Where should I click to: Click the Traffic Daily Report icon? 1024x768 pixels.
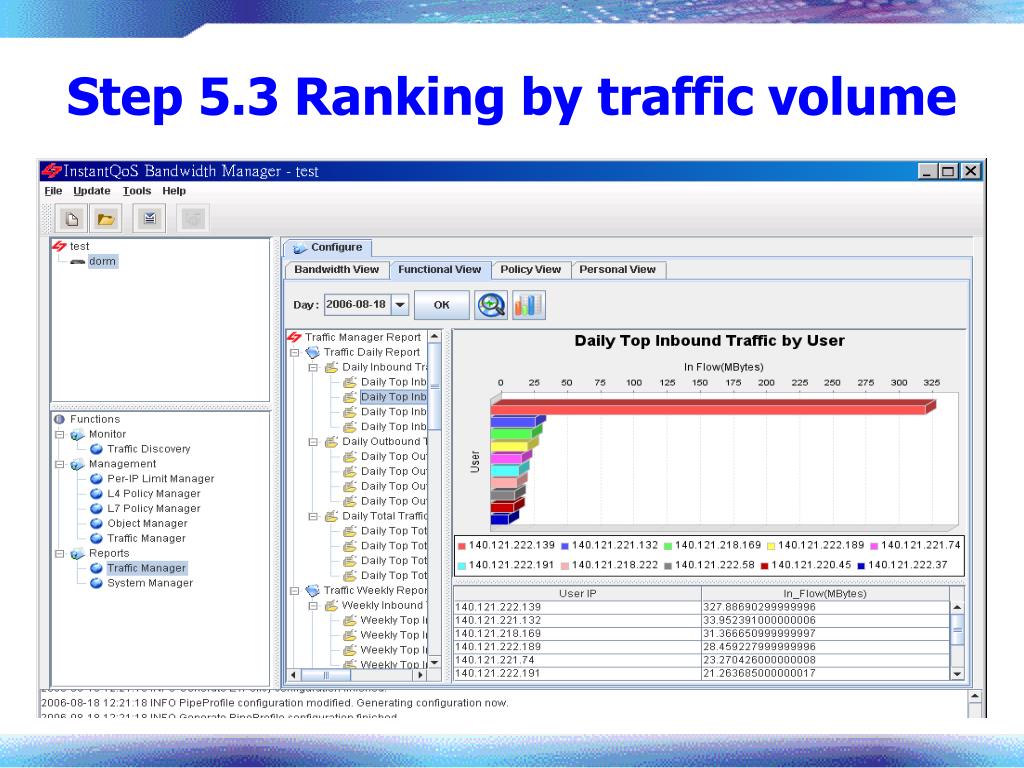(x=313, y=352)
